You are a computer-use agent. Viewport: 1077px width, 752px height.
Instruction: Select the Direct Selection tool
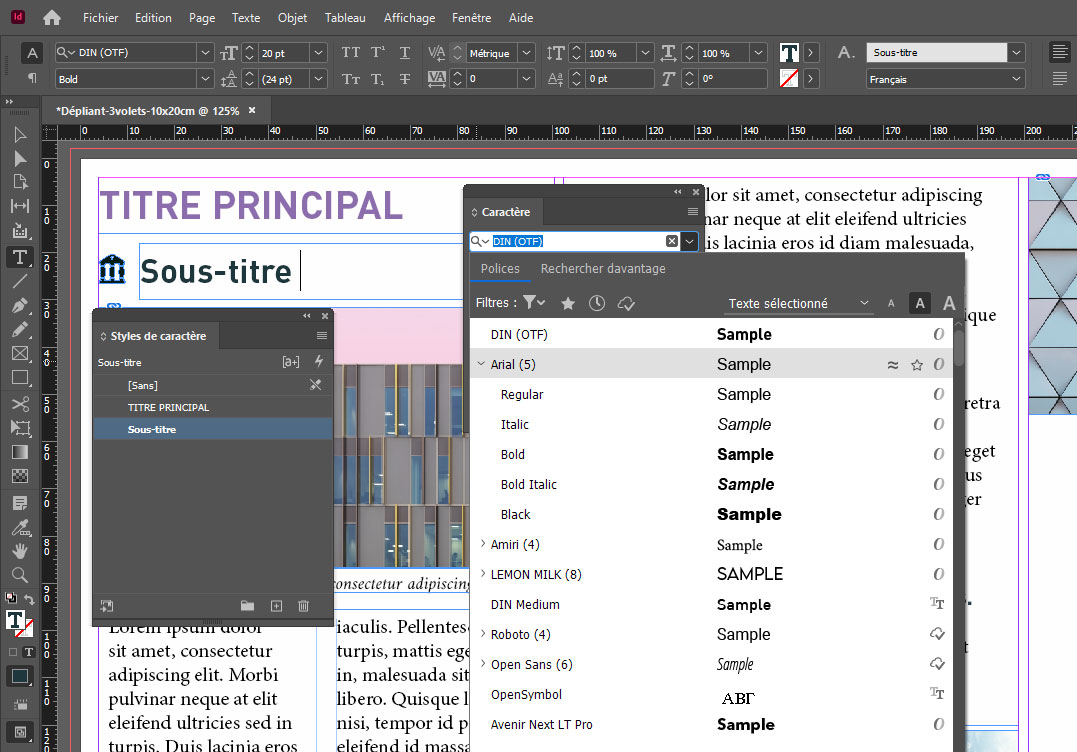(x=20, y=159)
